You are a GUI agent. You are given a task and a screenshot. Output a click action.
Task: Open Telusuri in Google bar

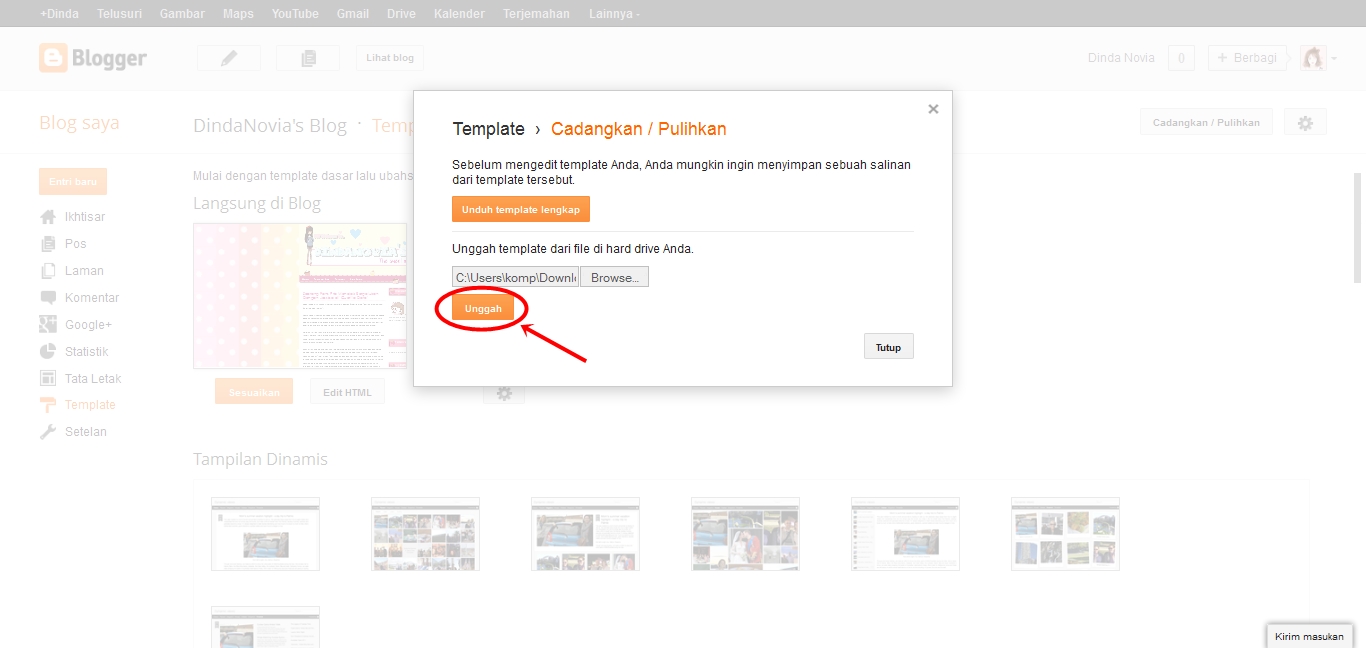click(x=119, y=14)
